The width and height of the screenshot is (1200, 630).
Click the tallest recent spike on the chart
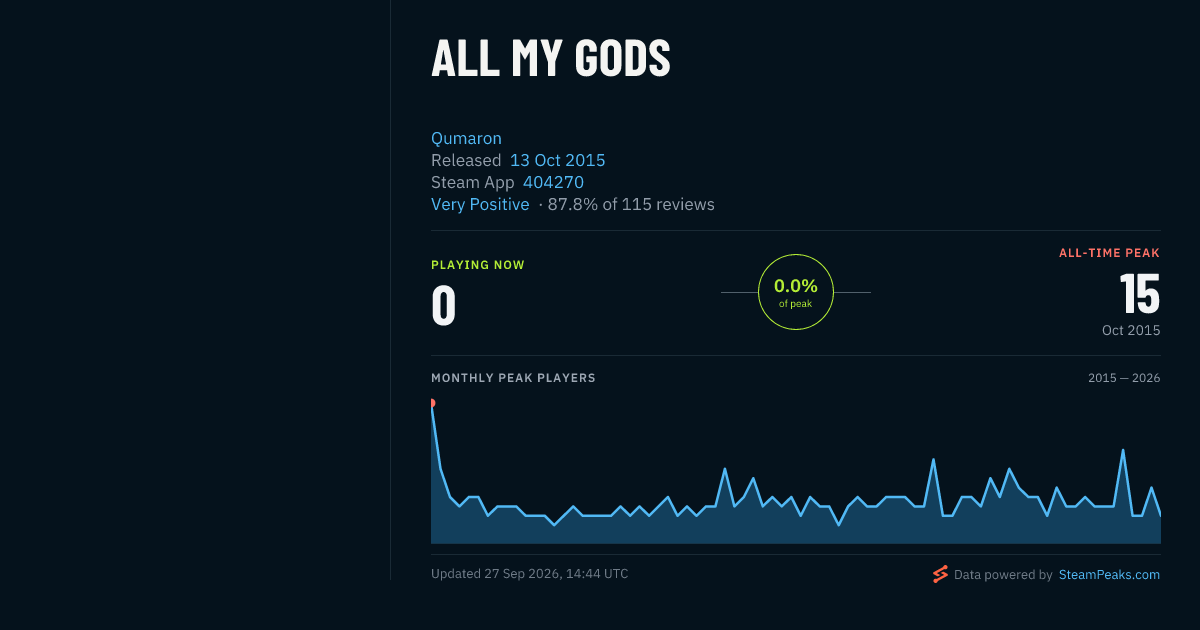(x=1123, y=450)
